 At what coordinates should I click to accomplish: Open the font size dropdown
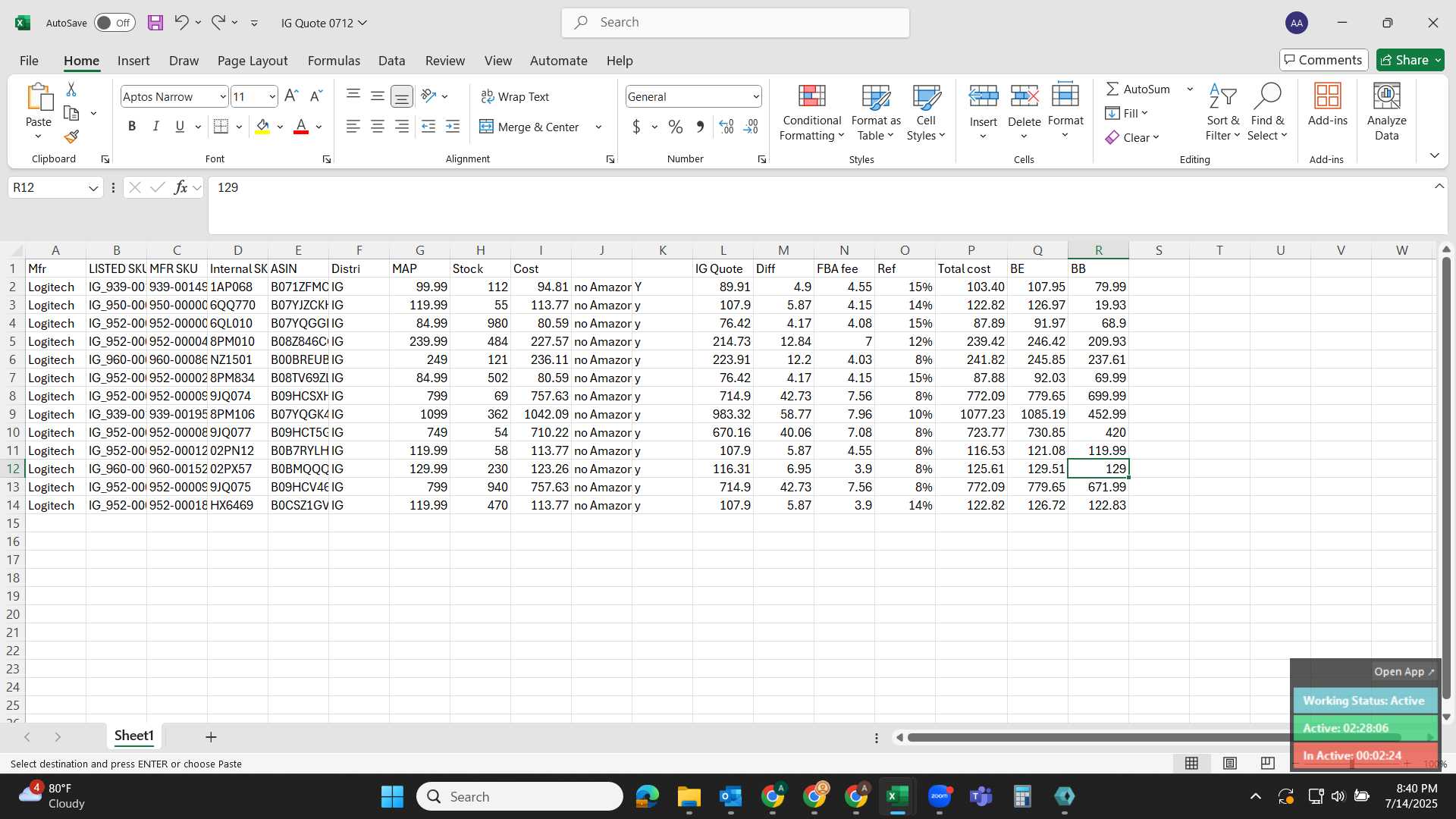272,96
